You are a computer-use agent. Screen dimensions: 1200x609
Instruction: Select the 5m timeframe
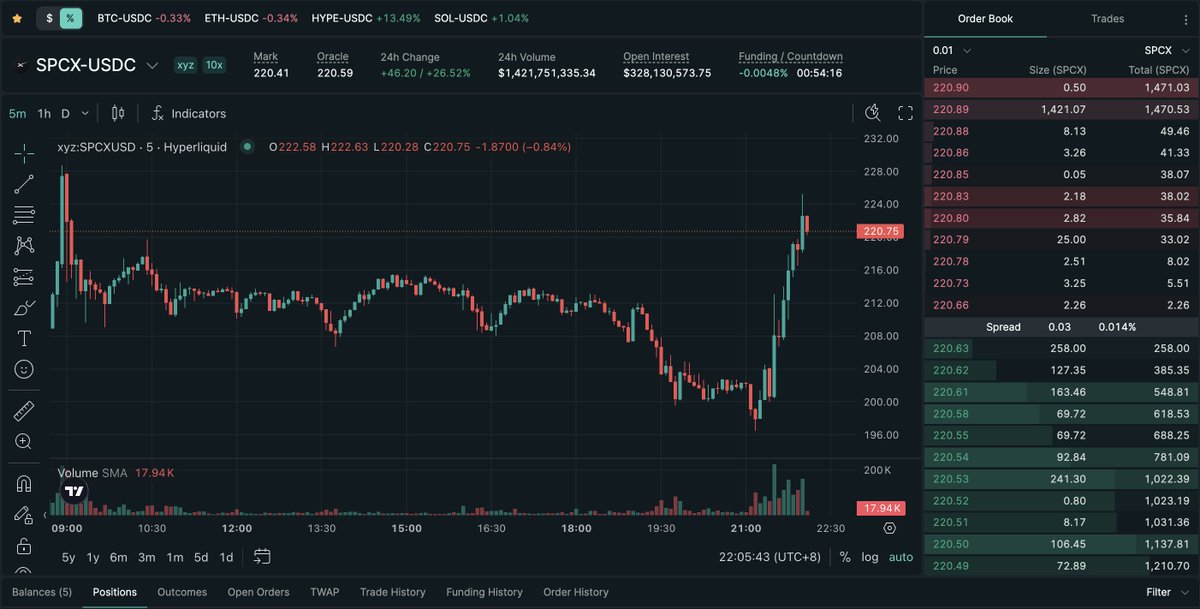(18, 113)
